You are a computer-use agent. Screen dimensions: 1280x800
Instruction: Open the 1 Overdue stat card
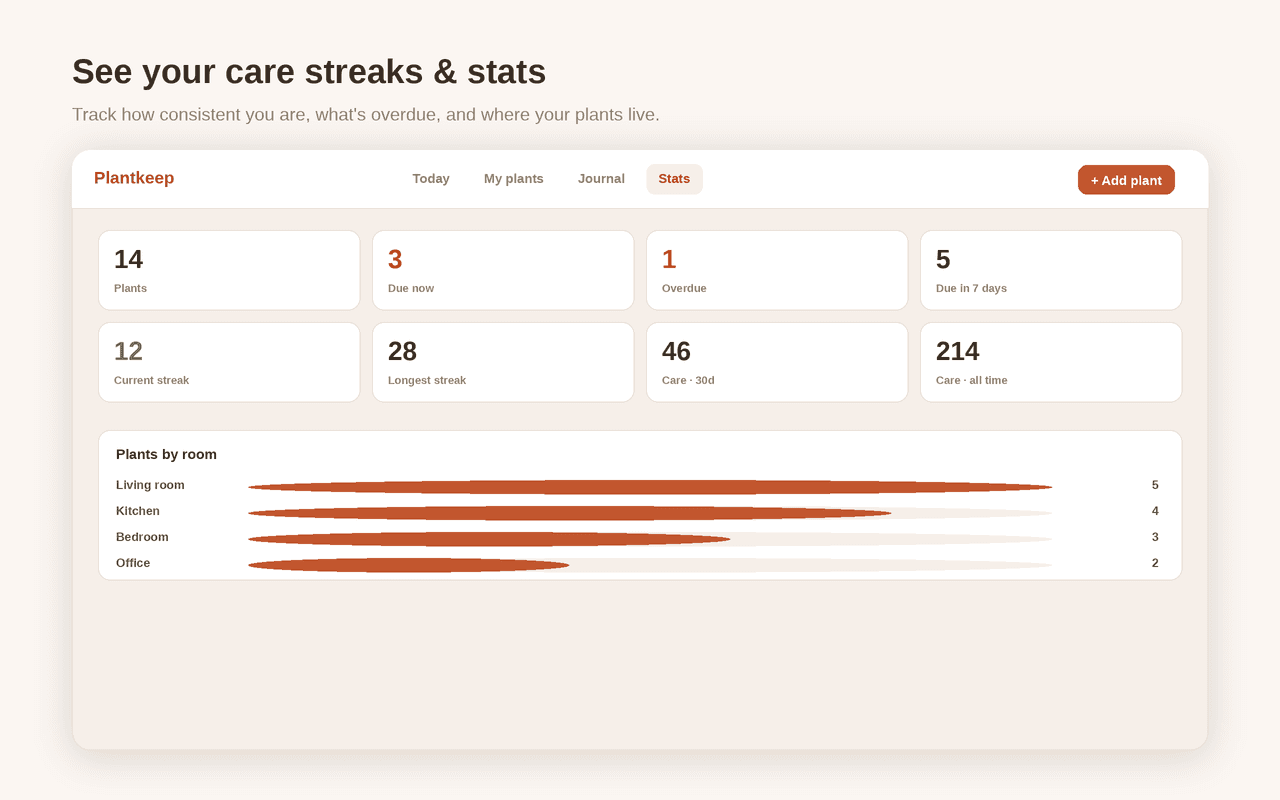(x=777, y=270)
